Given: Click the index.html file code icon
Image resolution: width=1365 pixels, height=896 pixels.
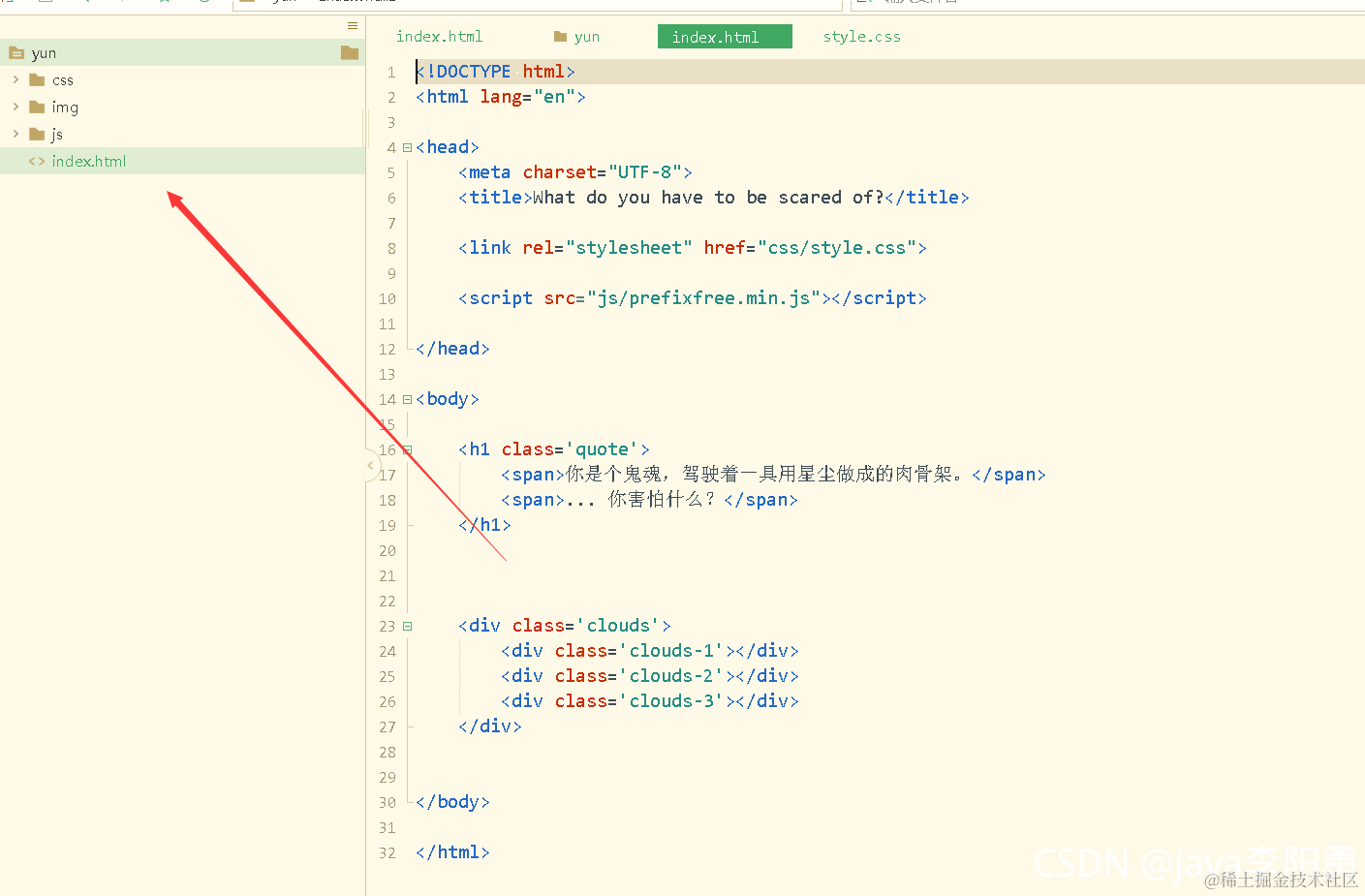Looking at the screenshot, I should [x=37, y=162].
